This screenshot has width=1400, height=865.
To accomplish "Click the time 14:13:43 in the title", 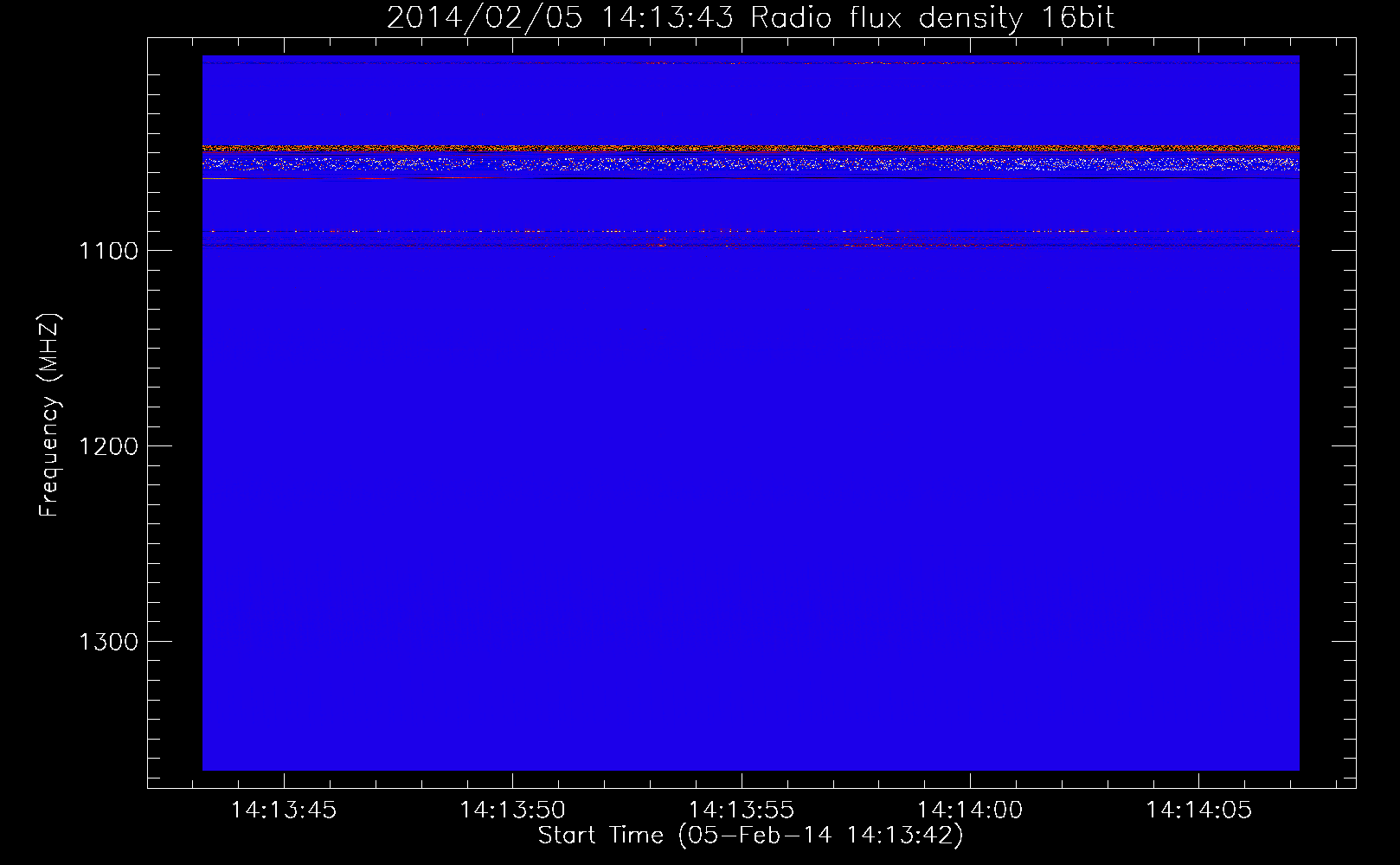I will [668, 18].
